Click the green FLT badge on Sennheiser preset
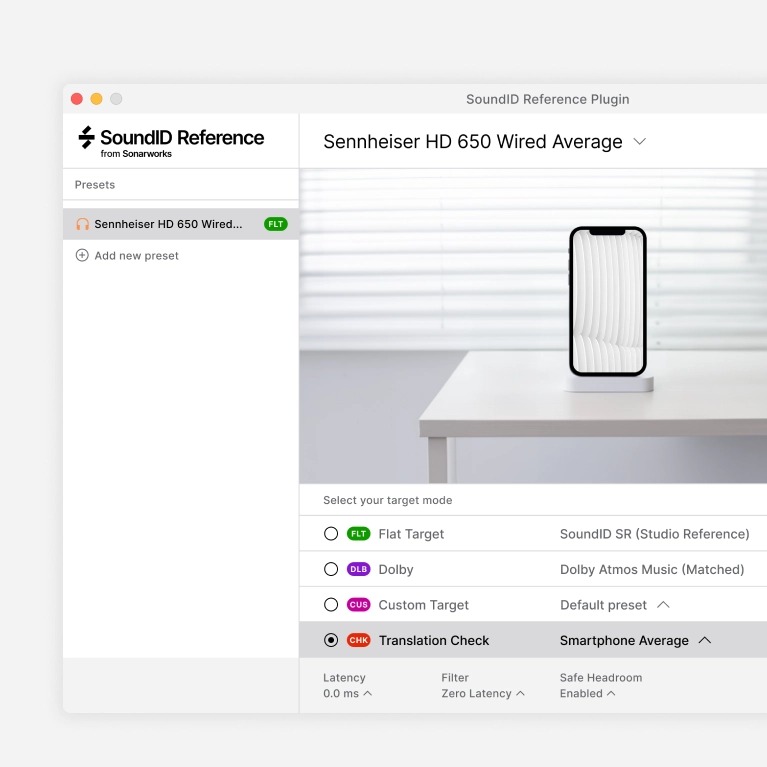Viewport: 767px width, 767px height. [276, 224]
